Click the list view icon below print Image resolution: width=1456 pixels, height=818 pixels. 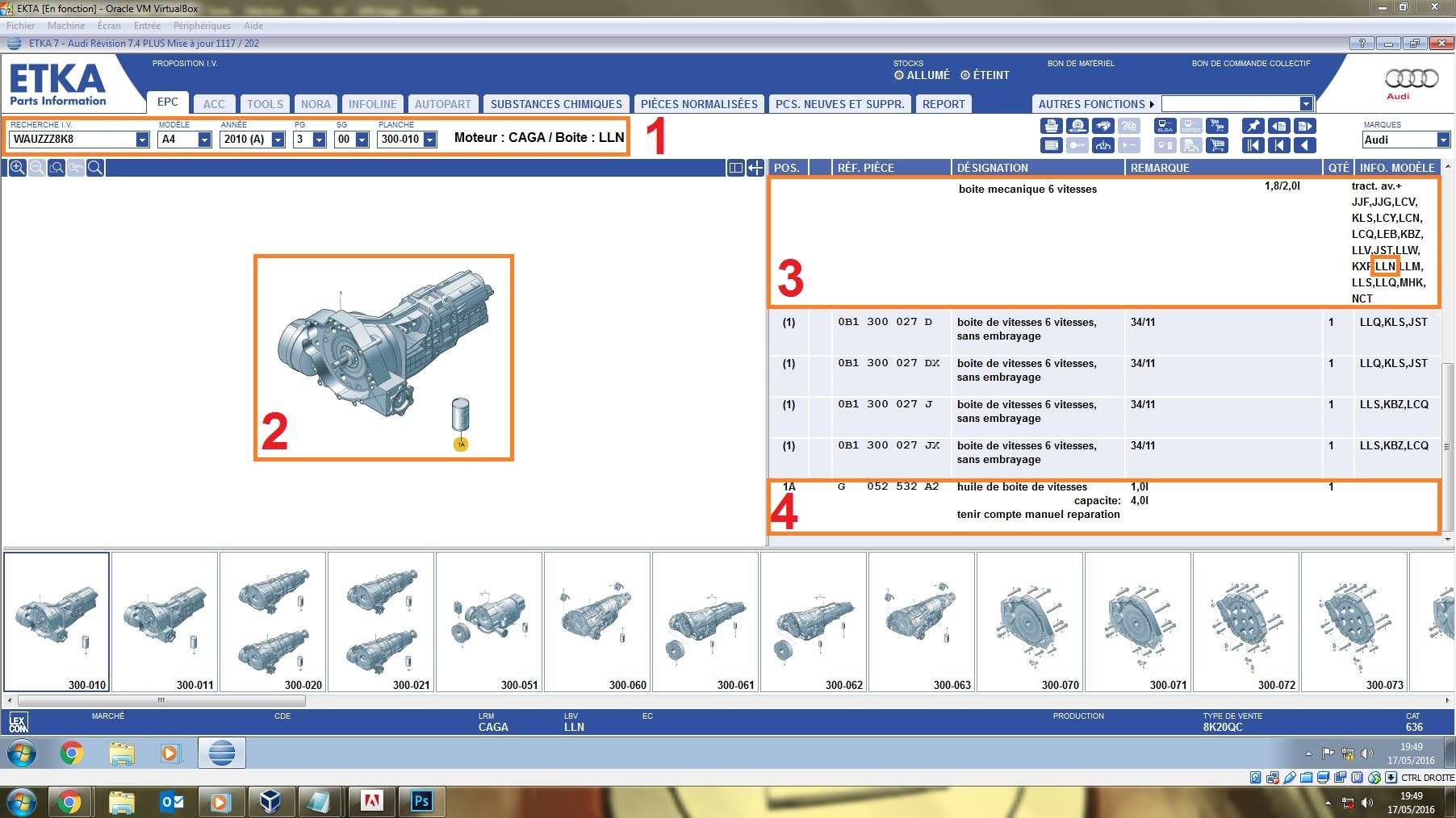(1051, 145)
